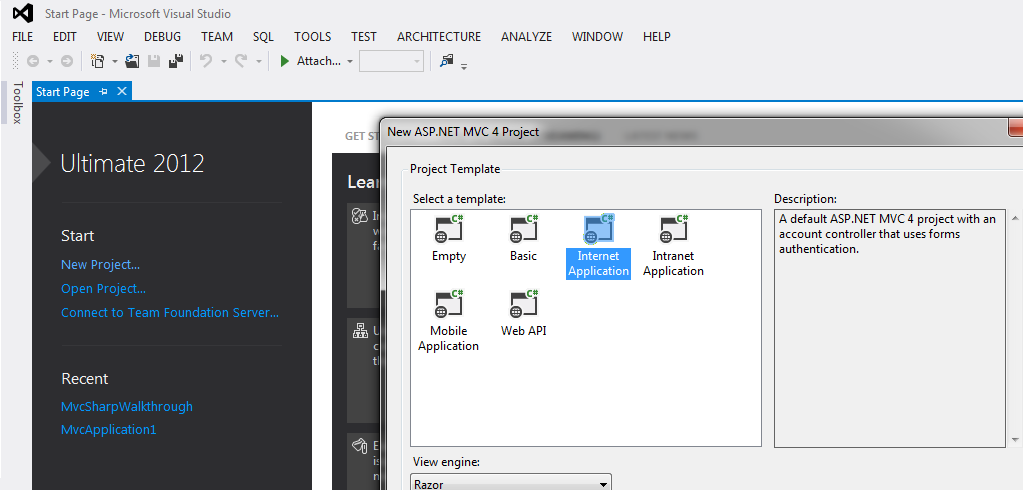Expand the New Project button dropdown arrow
Image resolution: width=1023 pixels, height=490 pixels.
click(115, 61)
